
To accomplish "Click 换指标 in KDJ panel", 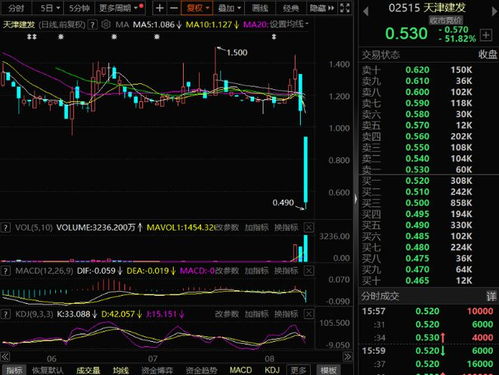I will [286, 314].
